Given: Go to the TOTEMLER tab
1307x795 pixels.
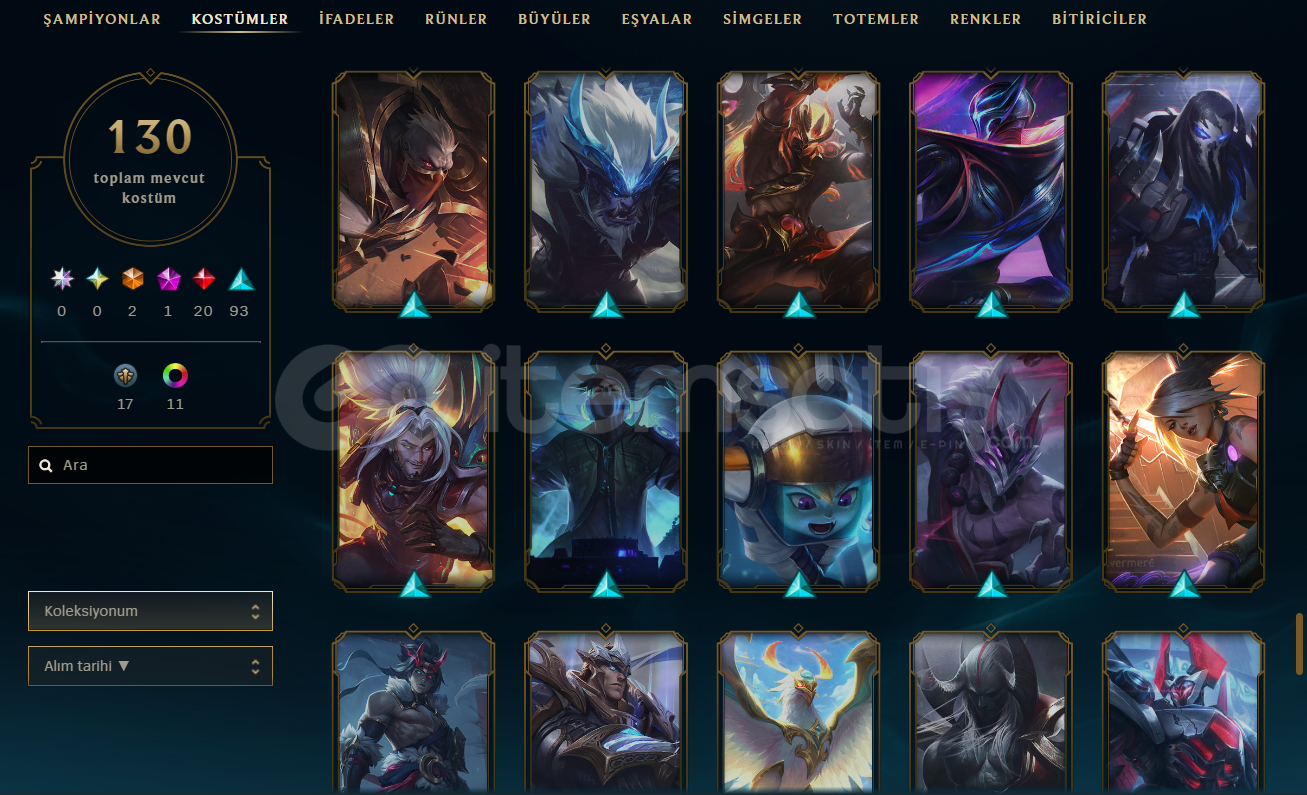Looking at the screenshot, I should point(876,19).
